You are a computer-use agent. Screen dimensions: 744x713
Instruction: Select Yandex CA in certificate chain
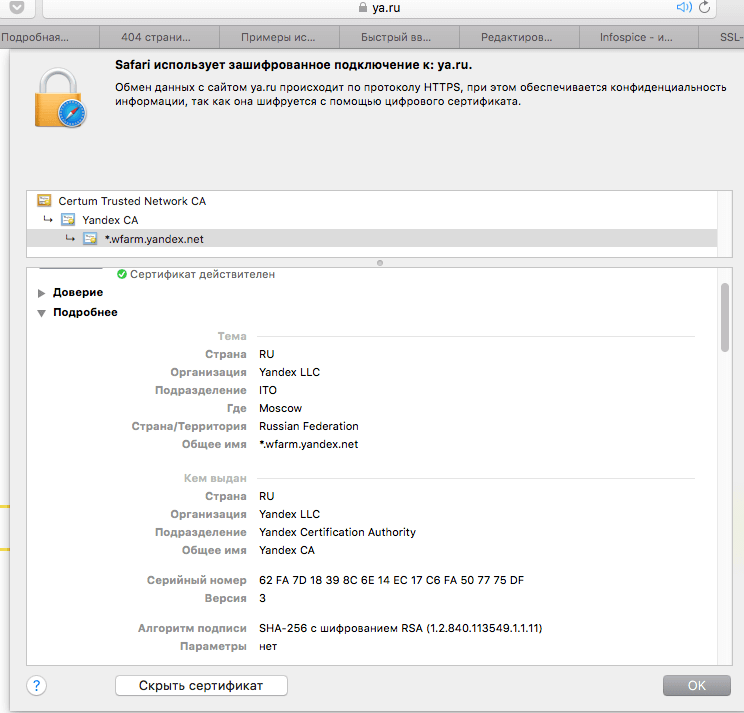(x=372, y=220)
